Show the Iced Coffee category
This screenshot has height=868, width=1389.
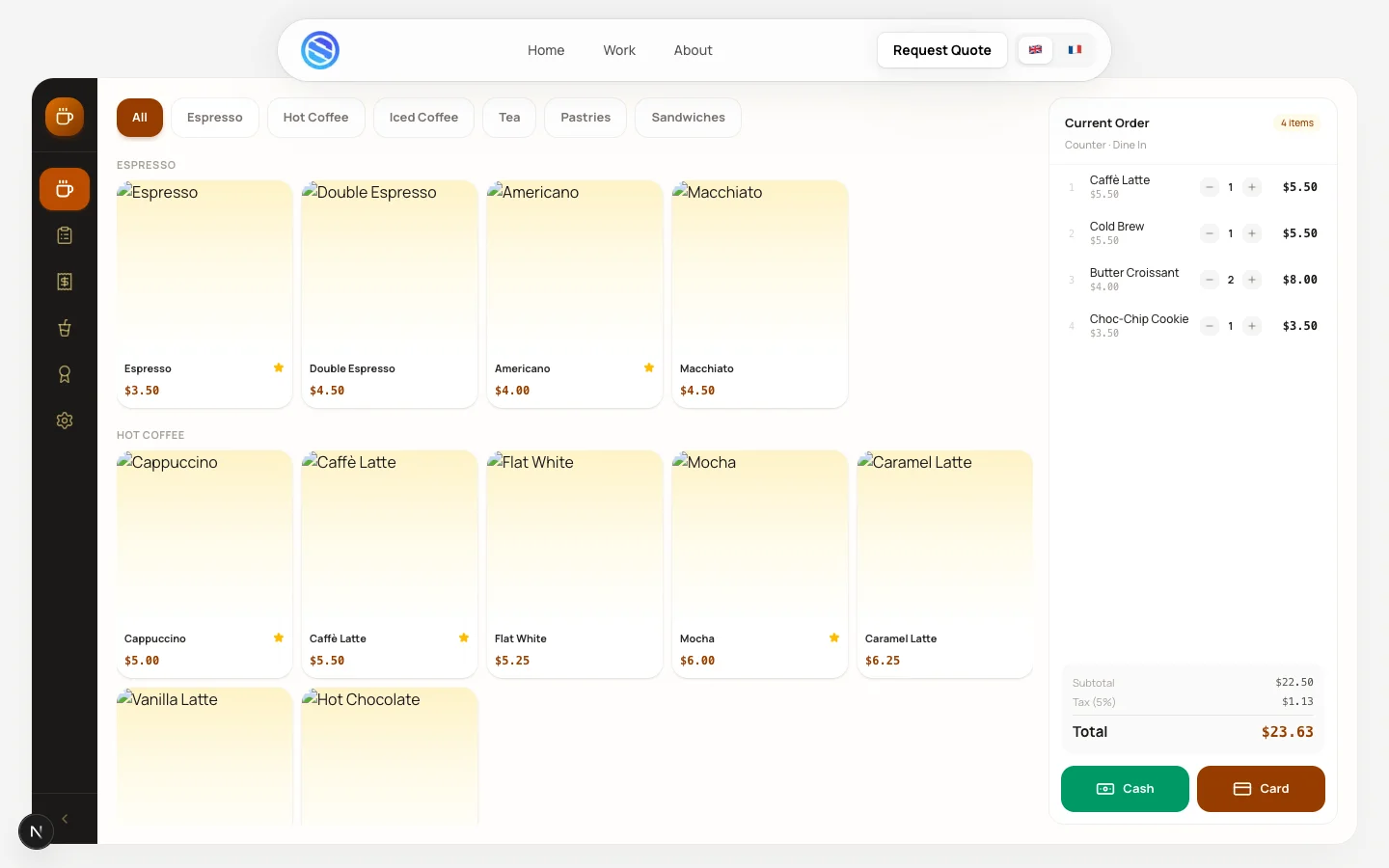423,118
